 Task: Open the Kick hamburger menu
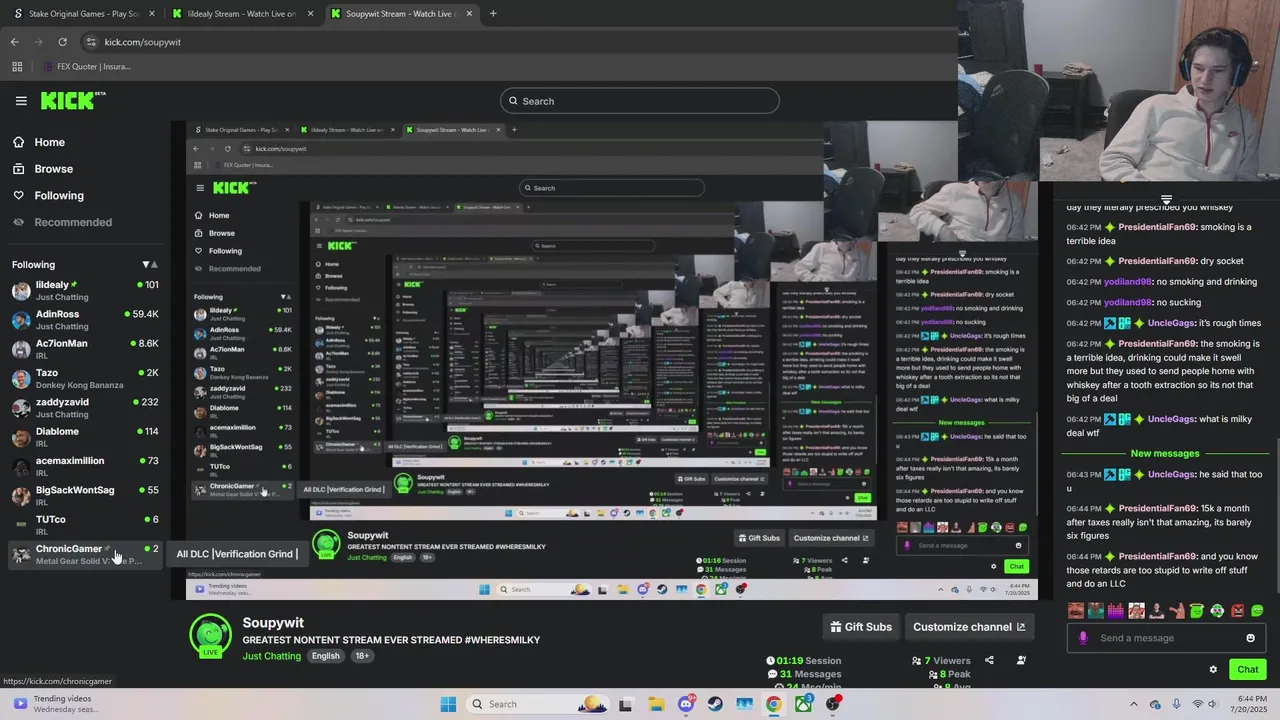(21, 101)
